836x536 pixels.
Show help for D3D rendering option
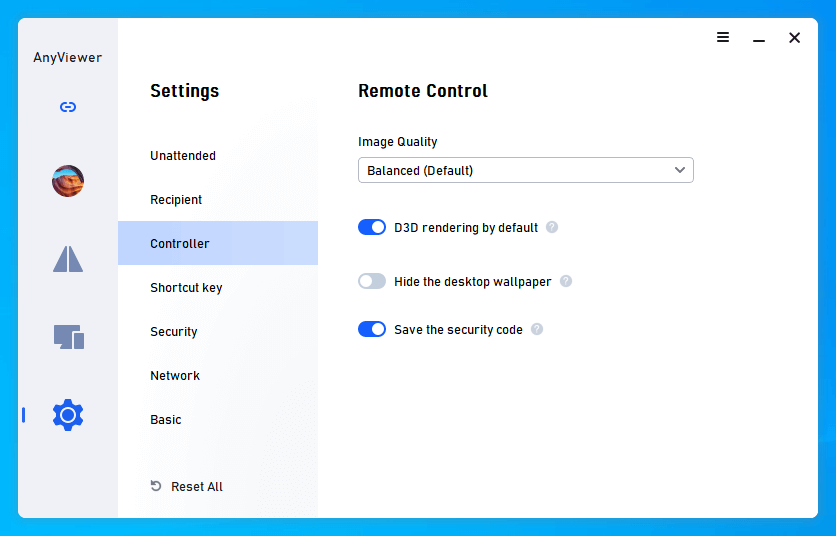click(552, 227)
